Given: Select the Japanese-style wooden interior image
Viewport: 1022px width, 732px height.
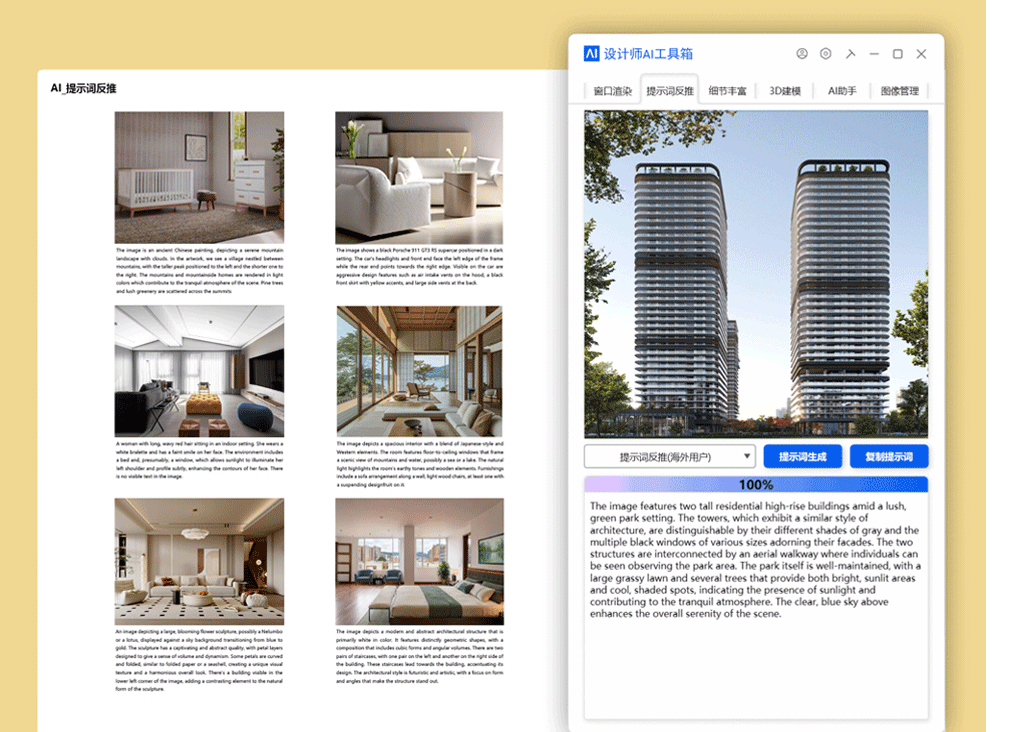Looking at the screenshot, I should (x=419, y=371).
